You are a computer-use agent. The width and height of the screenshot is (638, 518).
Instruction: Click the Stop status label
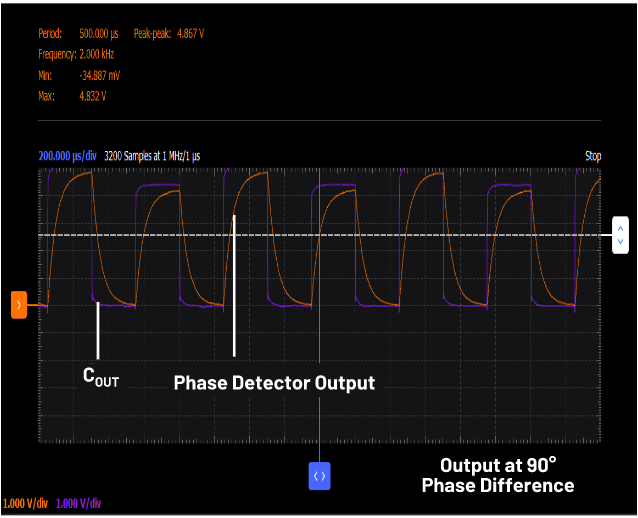point(593,156)
